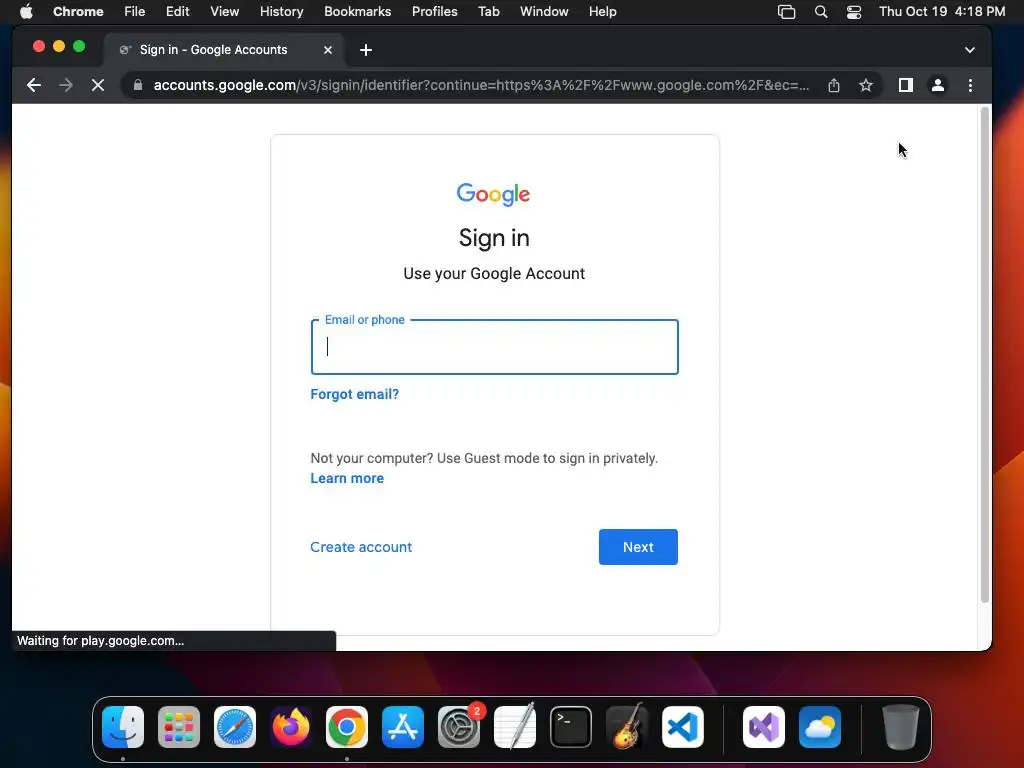Click the Next button
Image resolution: width=1024 pixels, height=768 pixels.
click(638, 547)
